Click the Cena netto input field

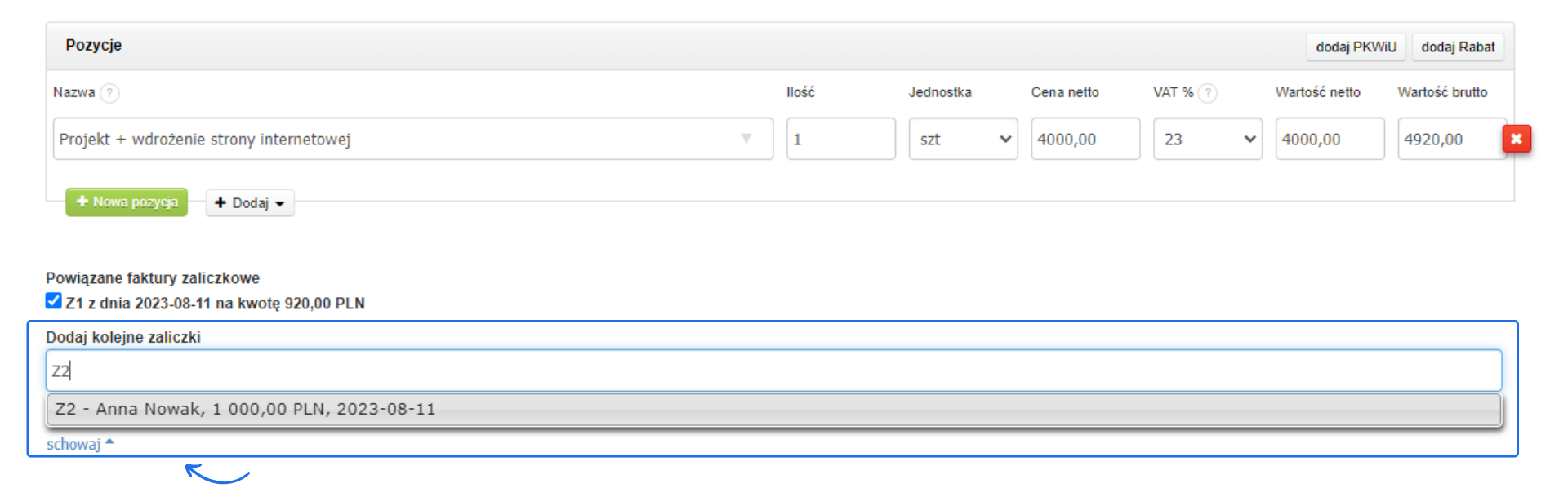coord(1085,139)
